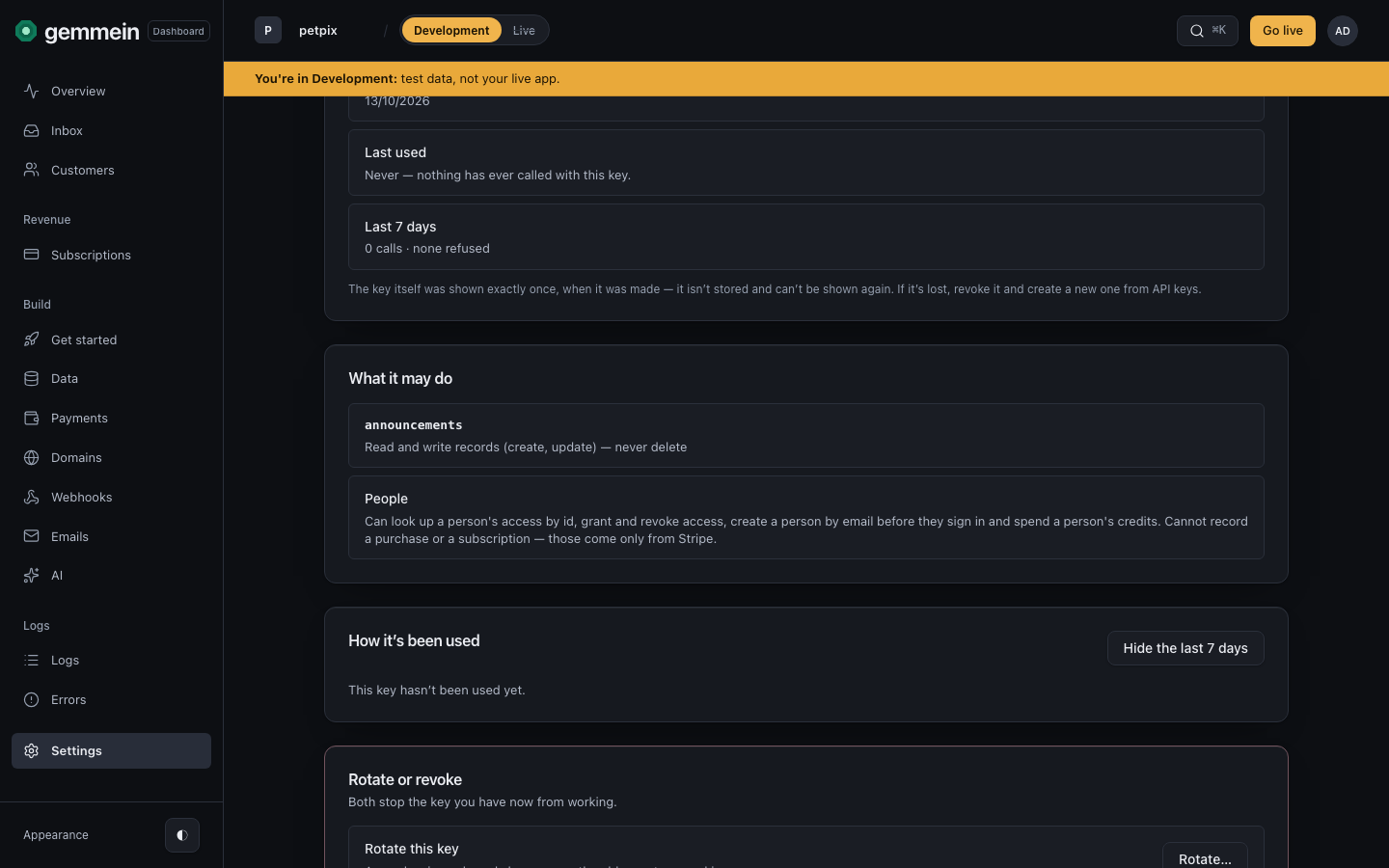Click the Logs list icon
Image resolution: width=1389 pixels, height=868 pixels.
32,660
